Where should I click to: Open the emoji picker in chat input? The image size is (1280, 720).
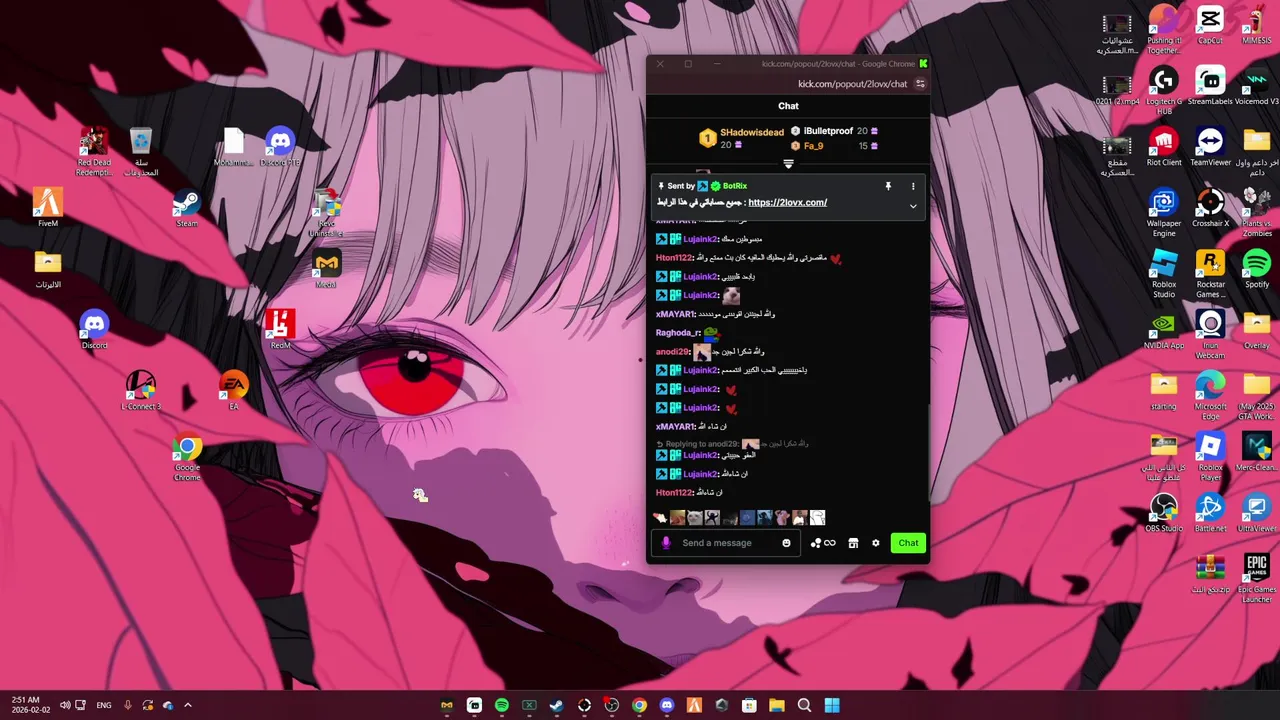tap(786, 543)
